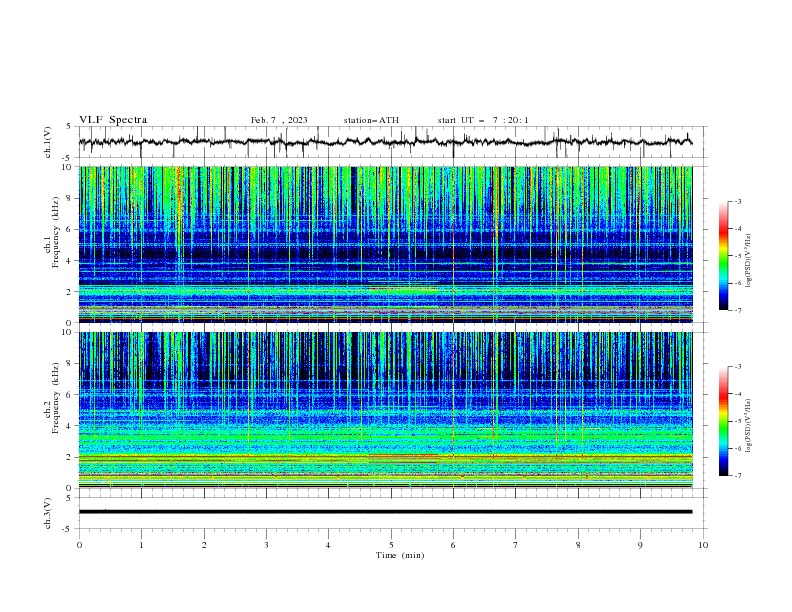The width and height of the screenshot is (792, 612).
Task: Click the upper color bar's log(PSD) label
Action: tap(748, 261)
